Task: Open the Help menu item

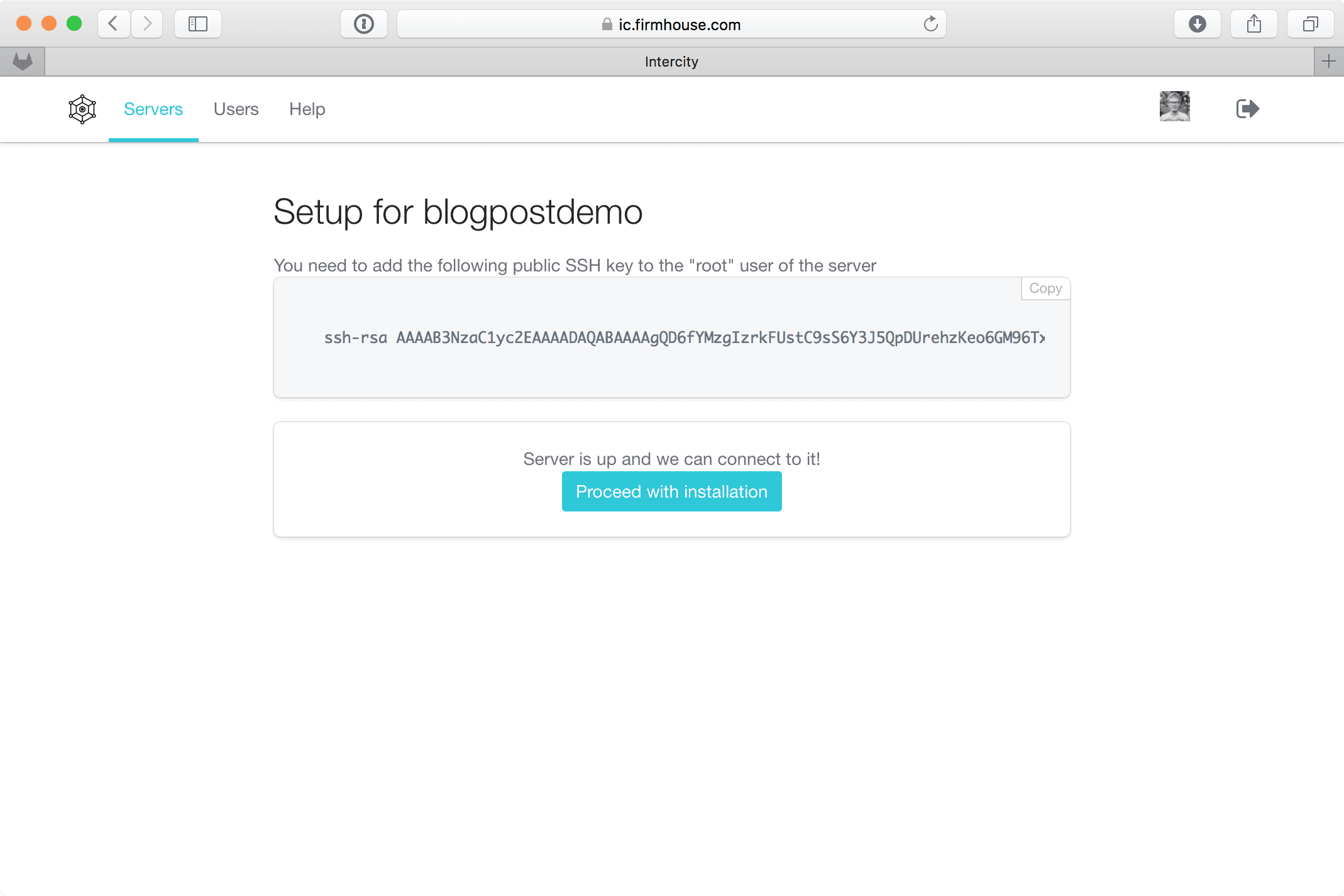Action: [x=307, y=109]
